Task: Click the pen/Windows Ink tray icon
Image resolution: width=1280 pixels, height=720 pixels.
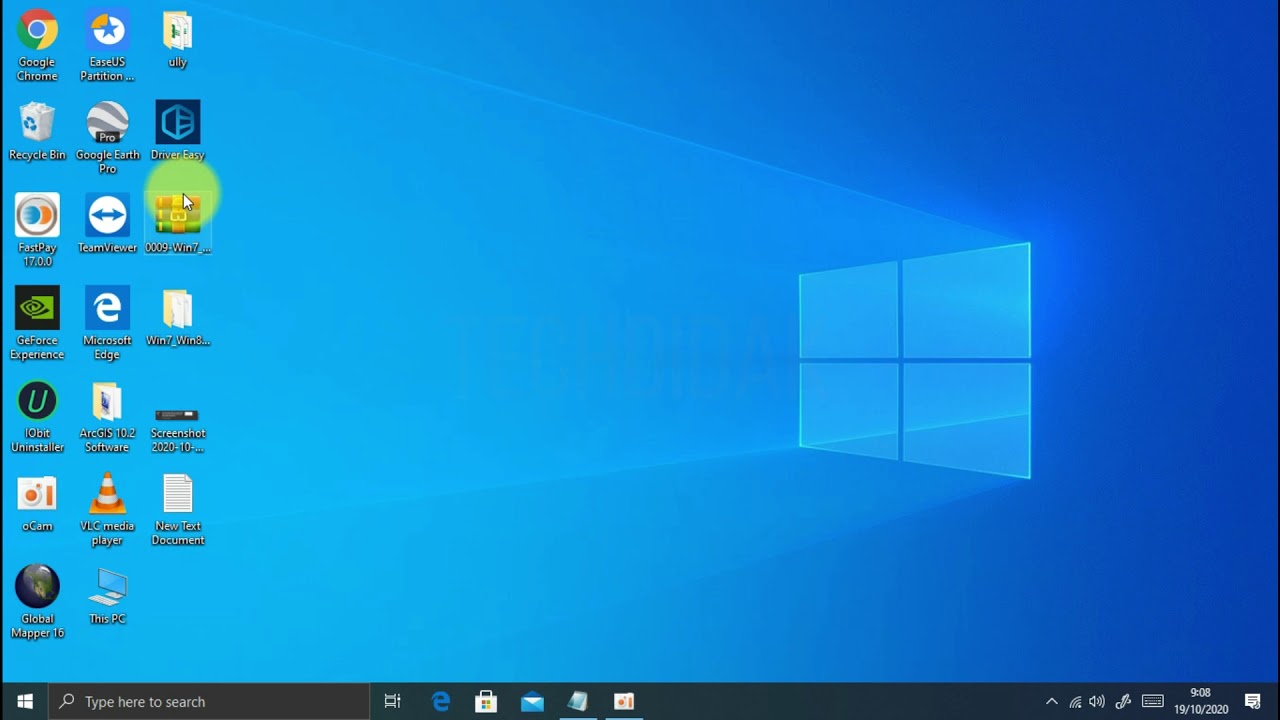Action: click(1123, 701)
